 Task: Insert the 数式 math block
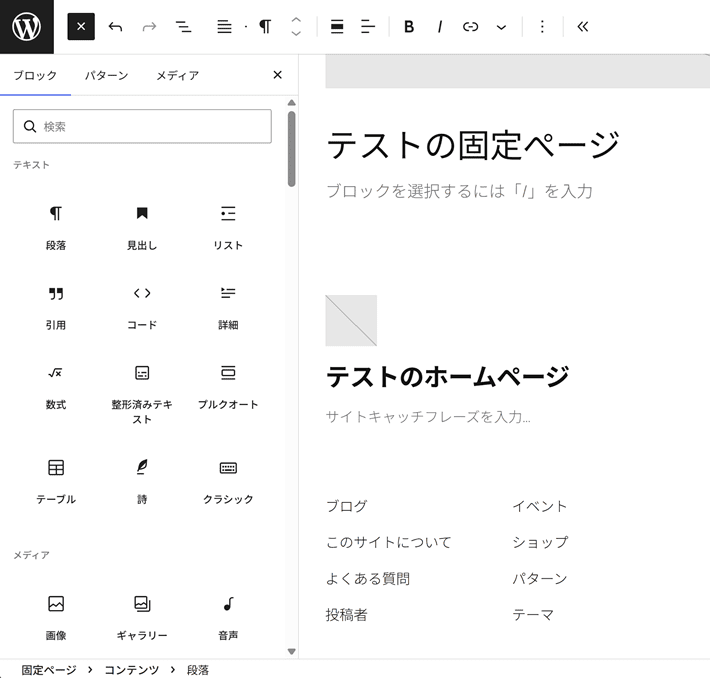pos(56,388)
